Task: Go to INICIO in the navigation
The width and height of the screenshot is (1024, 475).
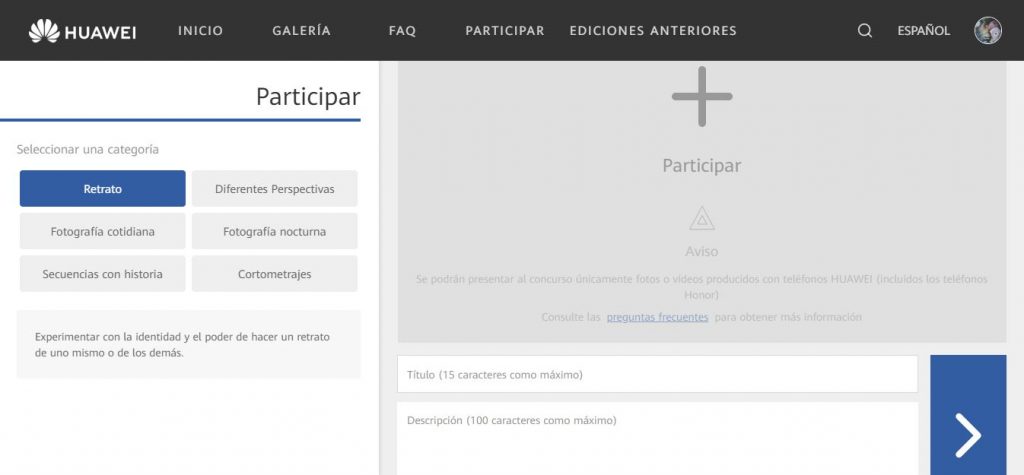Action: pos(200,31)
